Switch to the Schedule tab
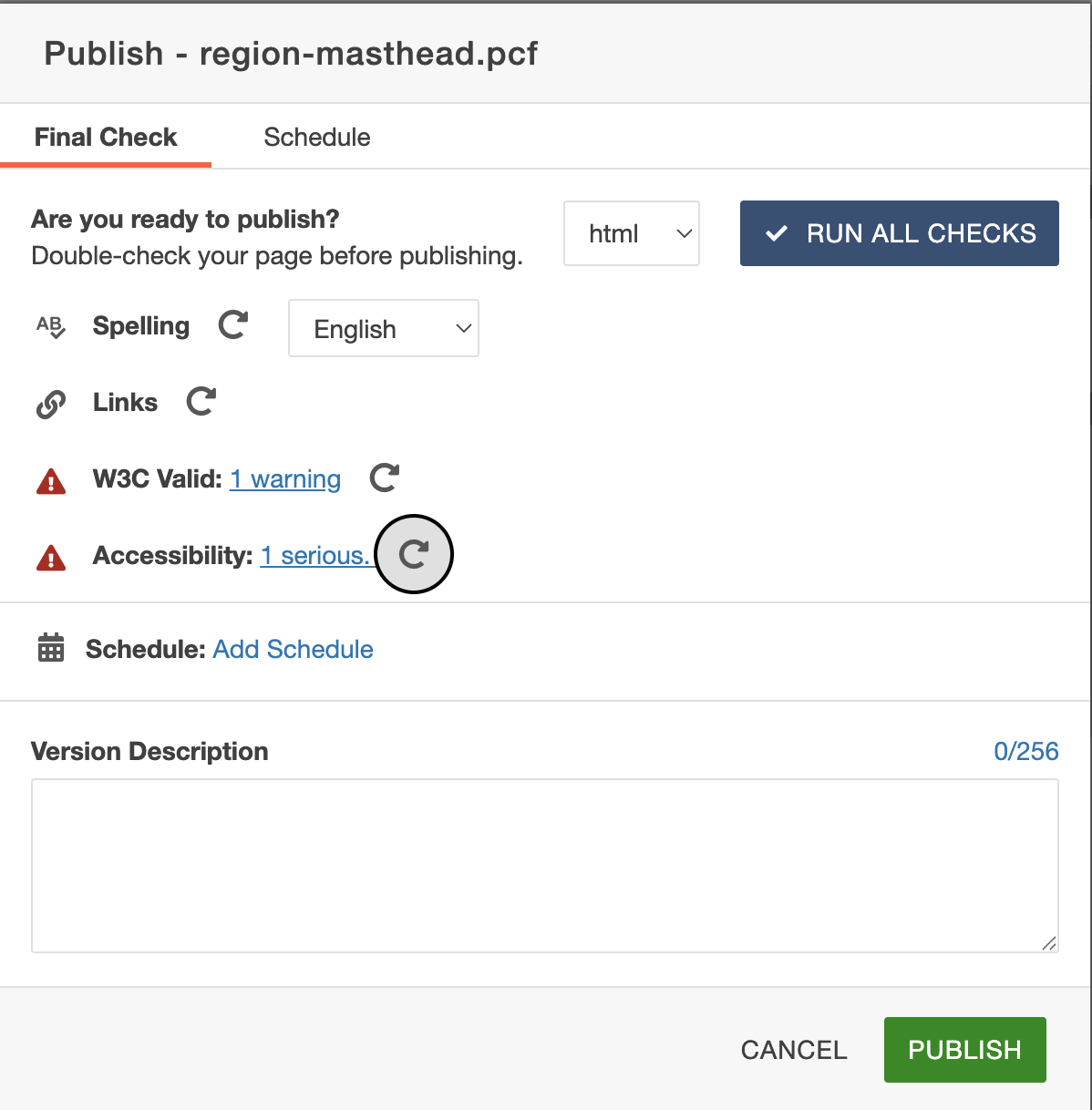 coord(317,137)
